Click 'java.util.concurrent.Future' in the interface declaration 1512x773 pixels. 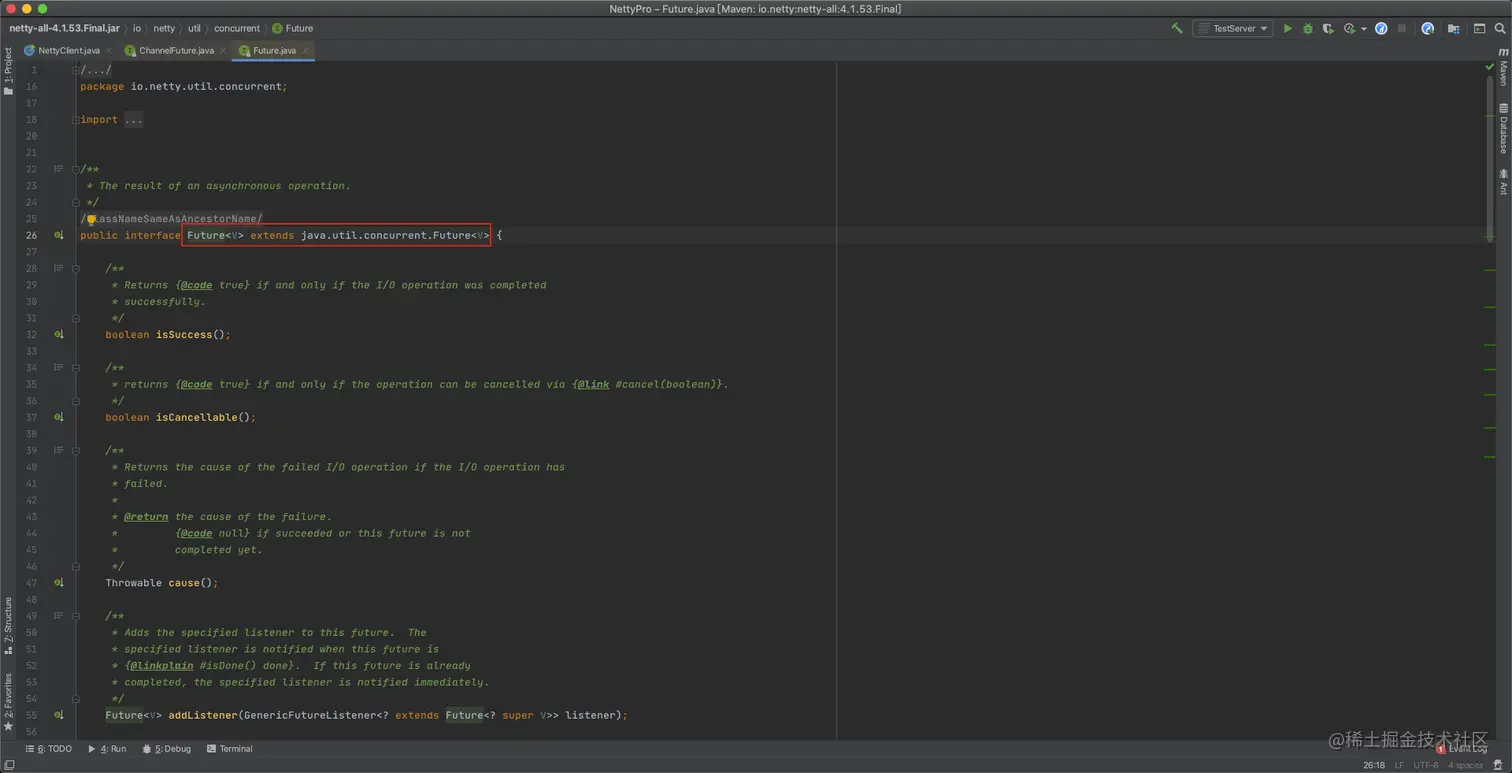[385, 236]
